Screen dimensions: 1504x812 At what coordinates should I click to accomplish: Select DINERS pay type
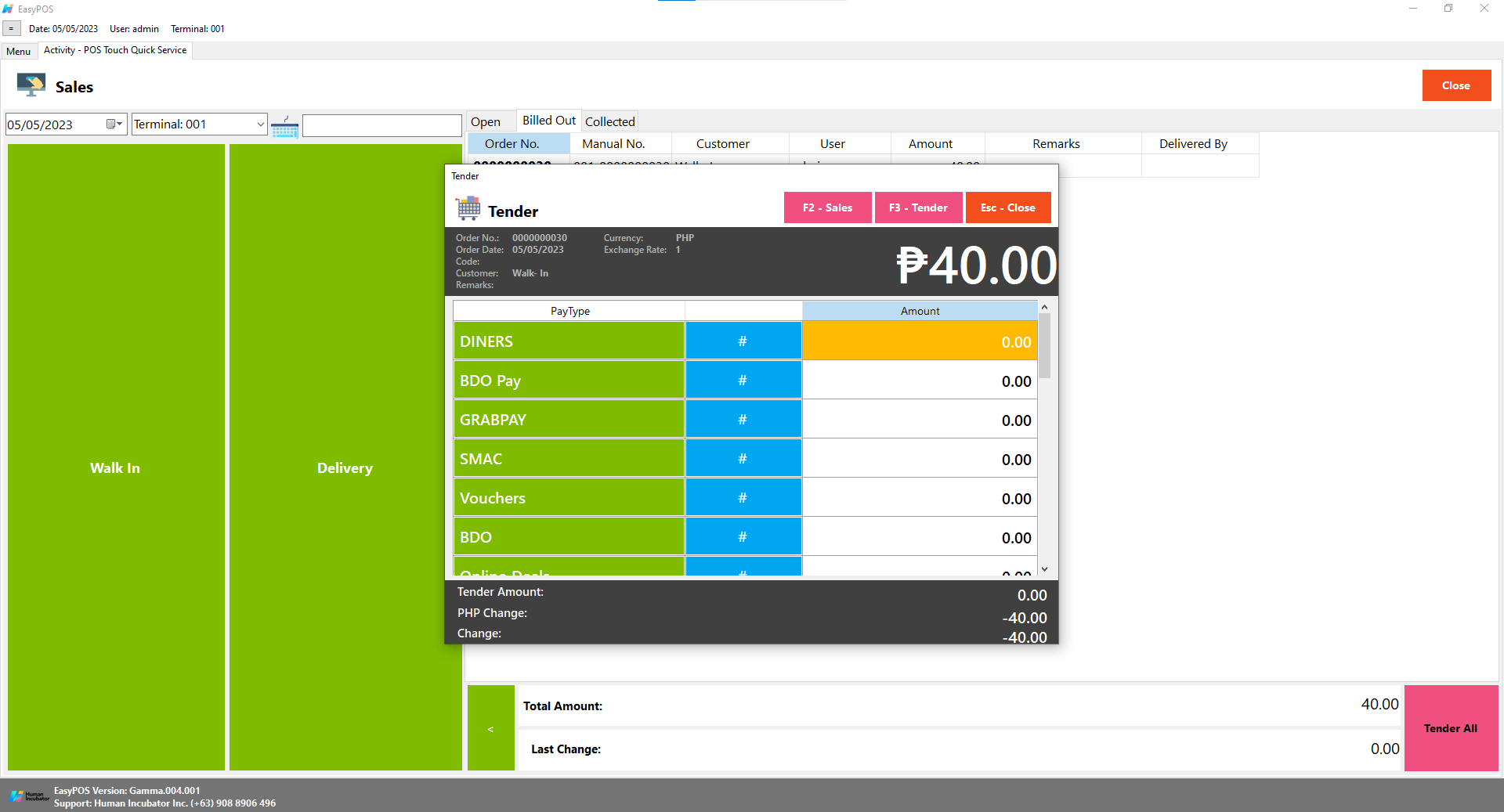[x=569, y=341]
